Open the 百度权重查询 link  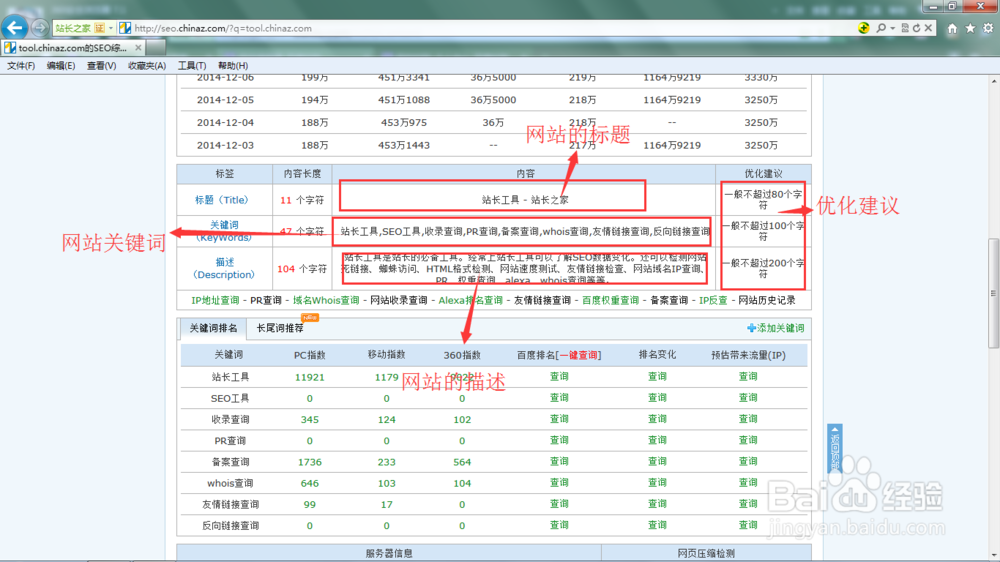[610, 300]
